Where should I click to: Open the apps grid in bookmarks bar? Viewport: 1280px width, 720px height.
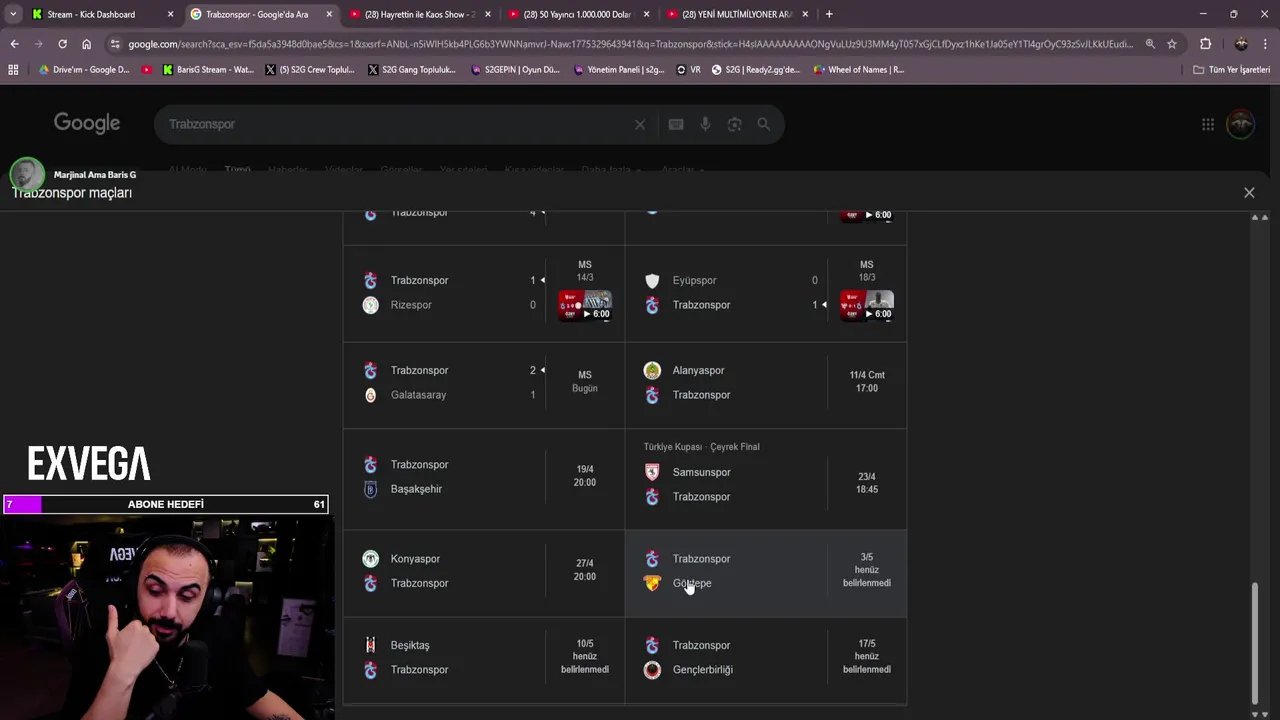click(x=13, y=70)
